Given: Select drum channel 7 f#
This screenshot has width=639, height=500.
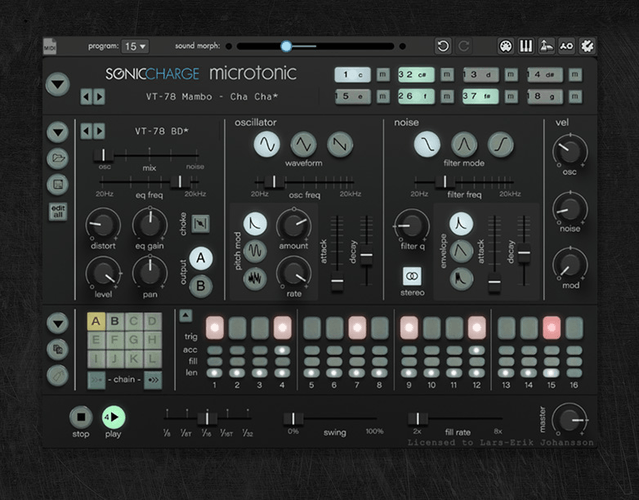Looking at the screenshot, I should [480, 97].
